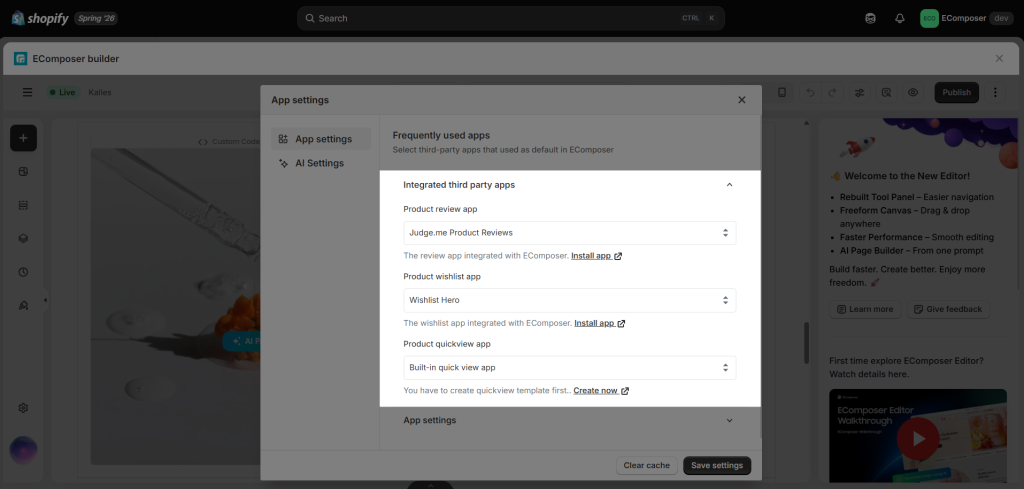Play the EComposer Editor Walkthrough video
Image resolution: width=1024 pixels, height=489 pixels.
coord(918,439)
